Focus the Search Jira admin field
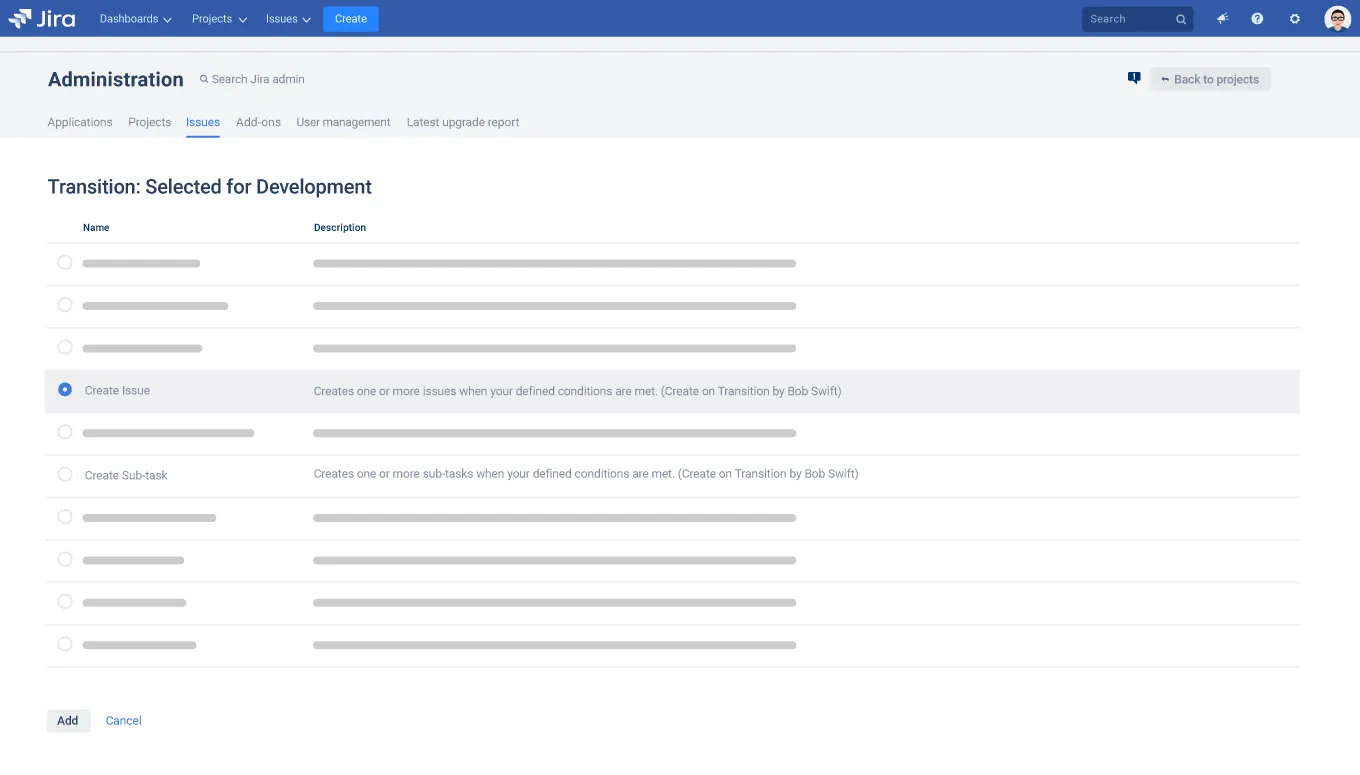The image size is (1360, 775). [252, 79]
